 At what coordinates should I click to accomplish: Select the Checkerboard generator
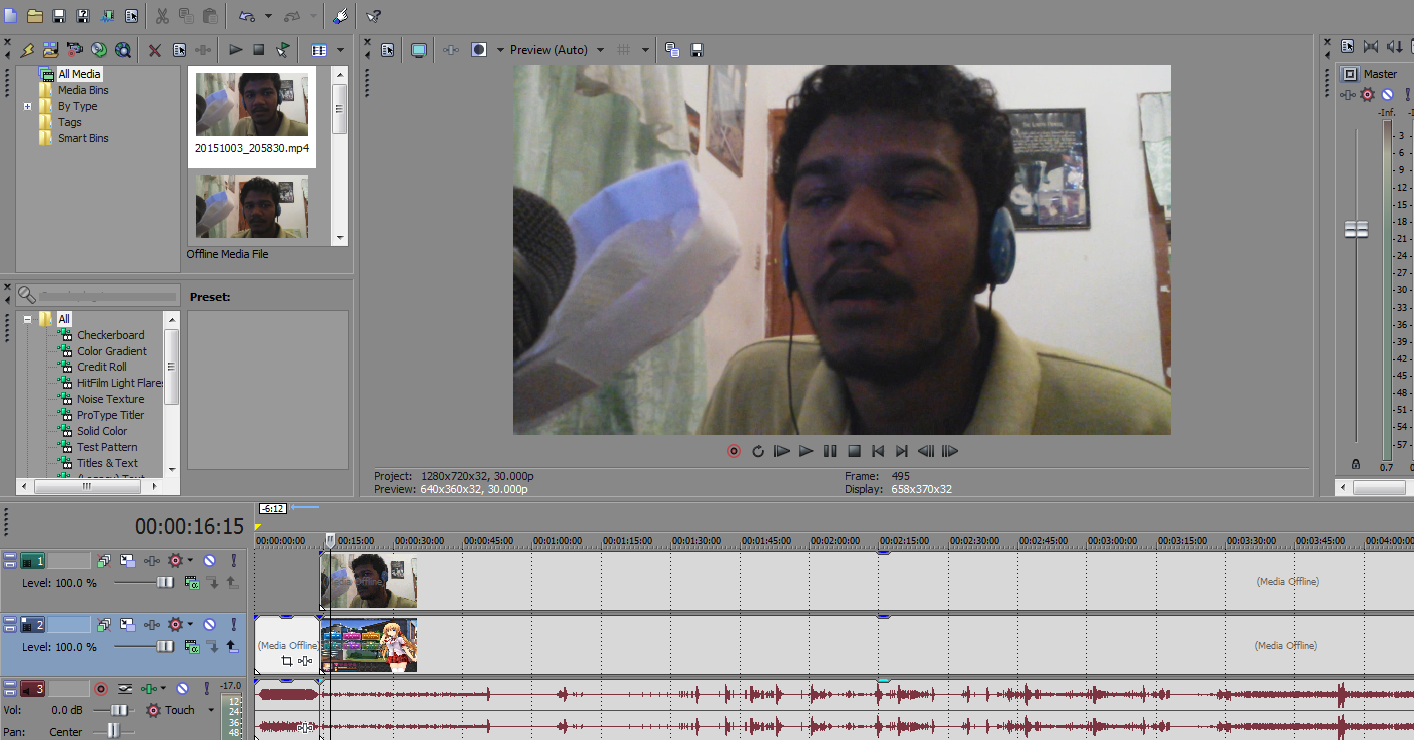[110, 335]
